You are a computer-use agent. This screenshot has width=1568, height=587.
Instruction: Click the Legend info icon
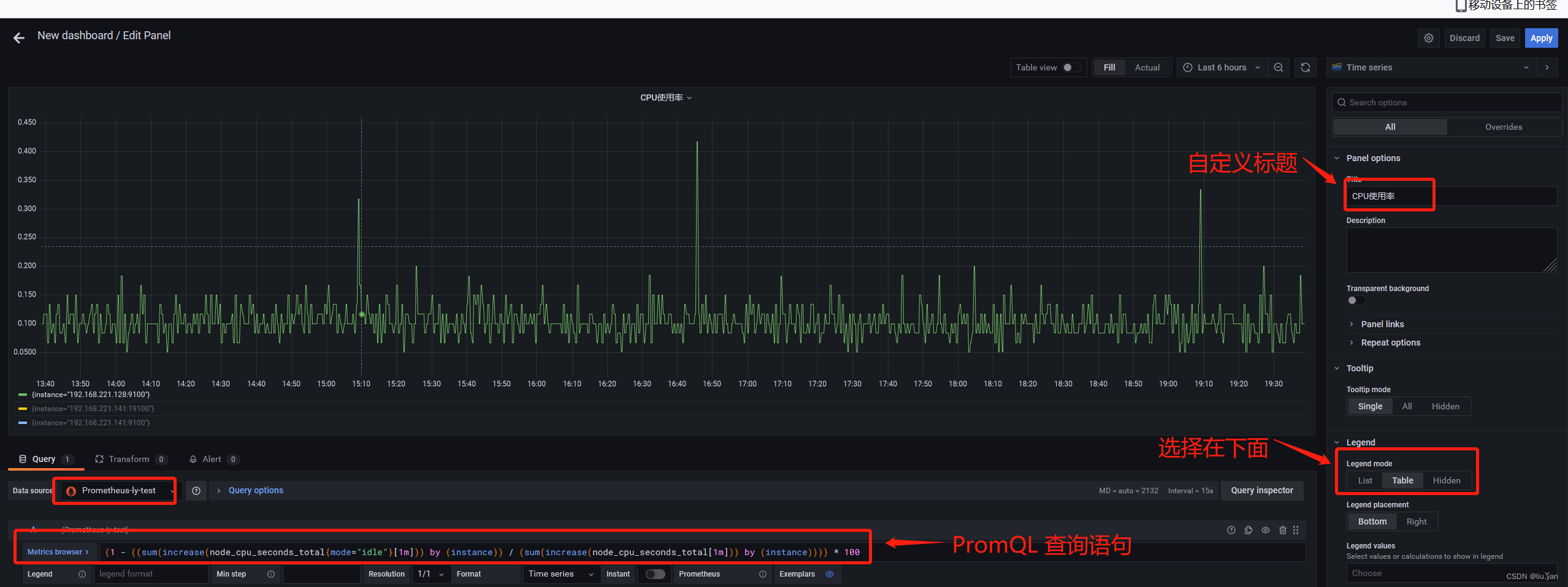(82, 574)
